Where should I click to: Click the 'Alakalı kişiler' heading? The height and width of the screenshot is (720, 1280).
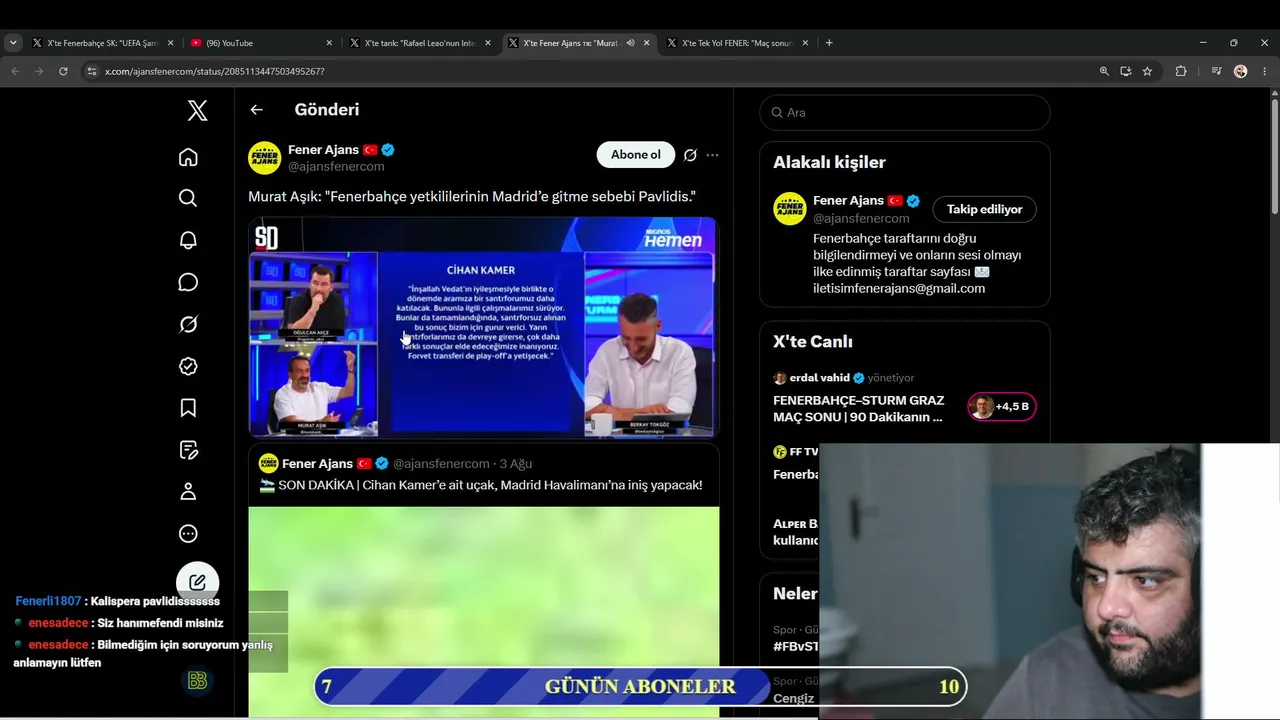(x=829, y=162)
